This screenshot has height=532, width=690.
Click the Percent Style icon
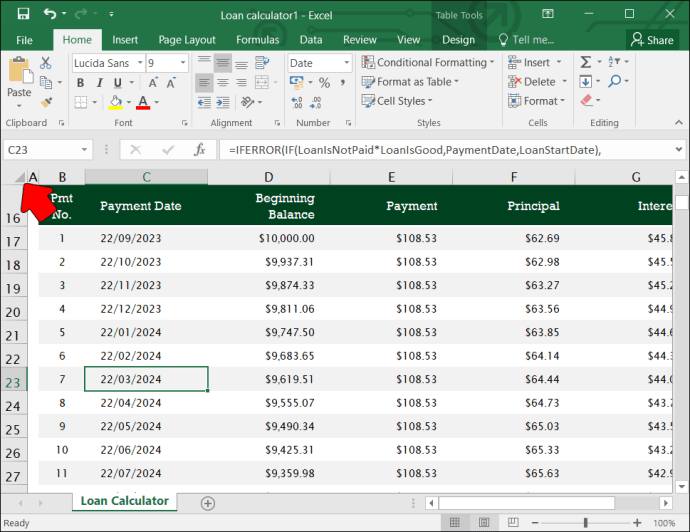point(324,82)
